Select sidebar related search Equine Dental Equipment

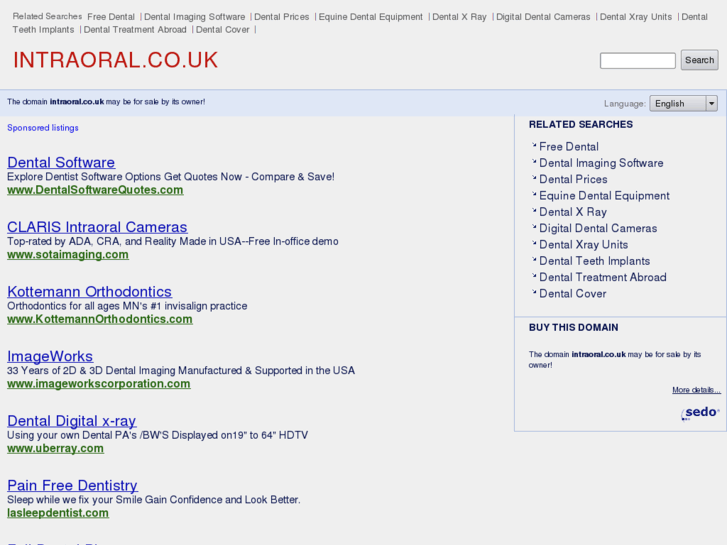(604, 196)
